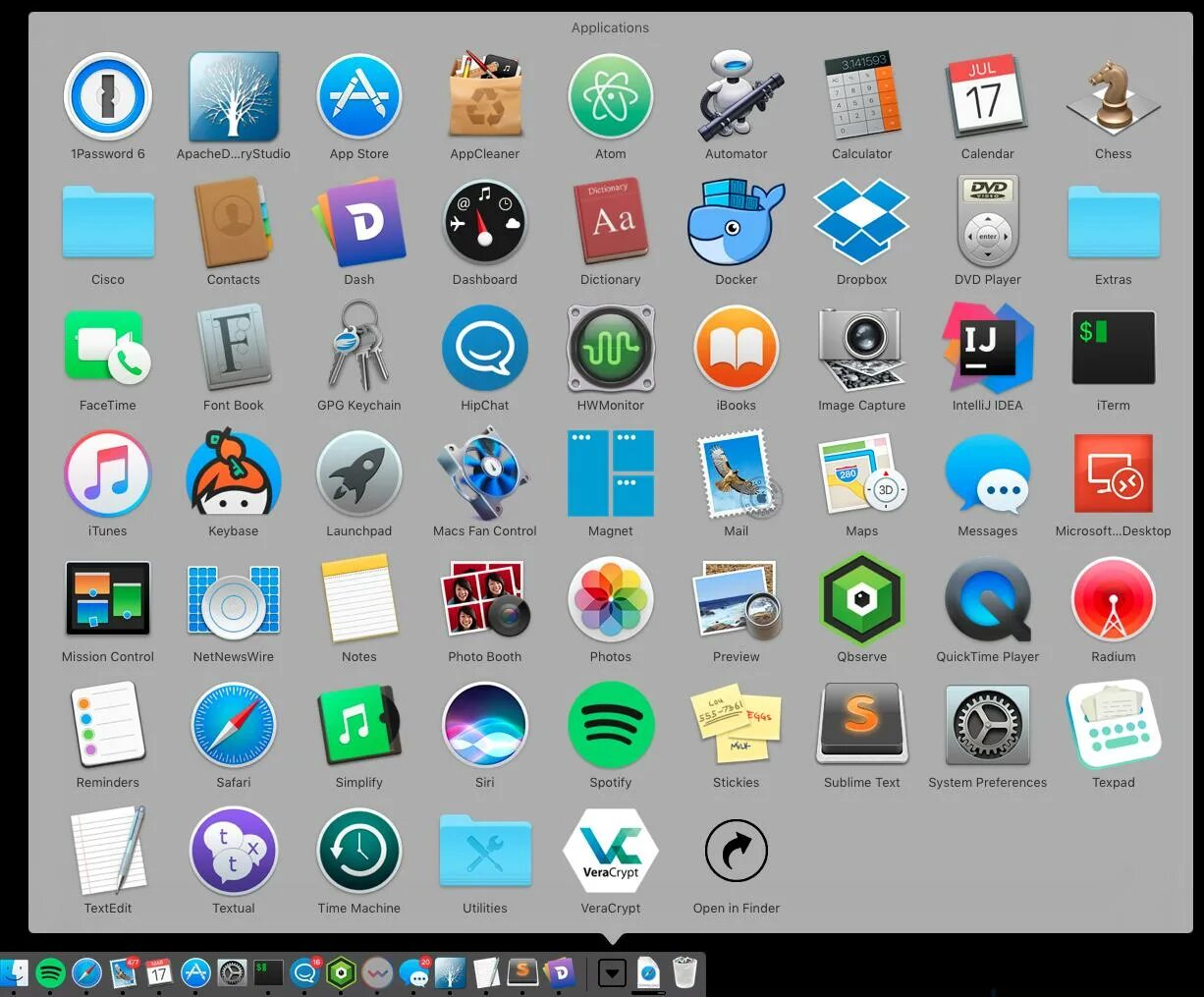Image resolution: width=1204 pixels, height=997 pixels.
Task: Open the Dropbox app
Action: click(862, 223)
